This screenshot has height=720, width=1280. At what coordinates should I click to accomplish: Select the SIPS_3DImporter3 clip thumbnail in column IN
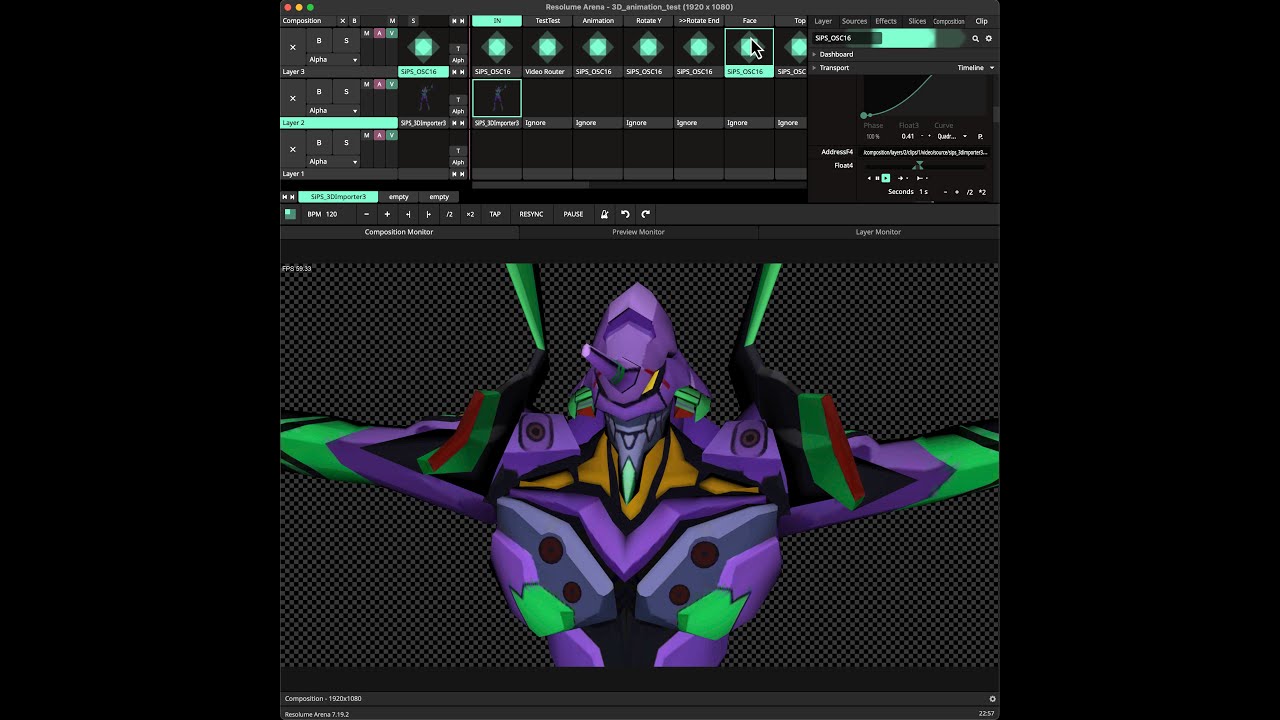(x=497, y=98)
